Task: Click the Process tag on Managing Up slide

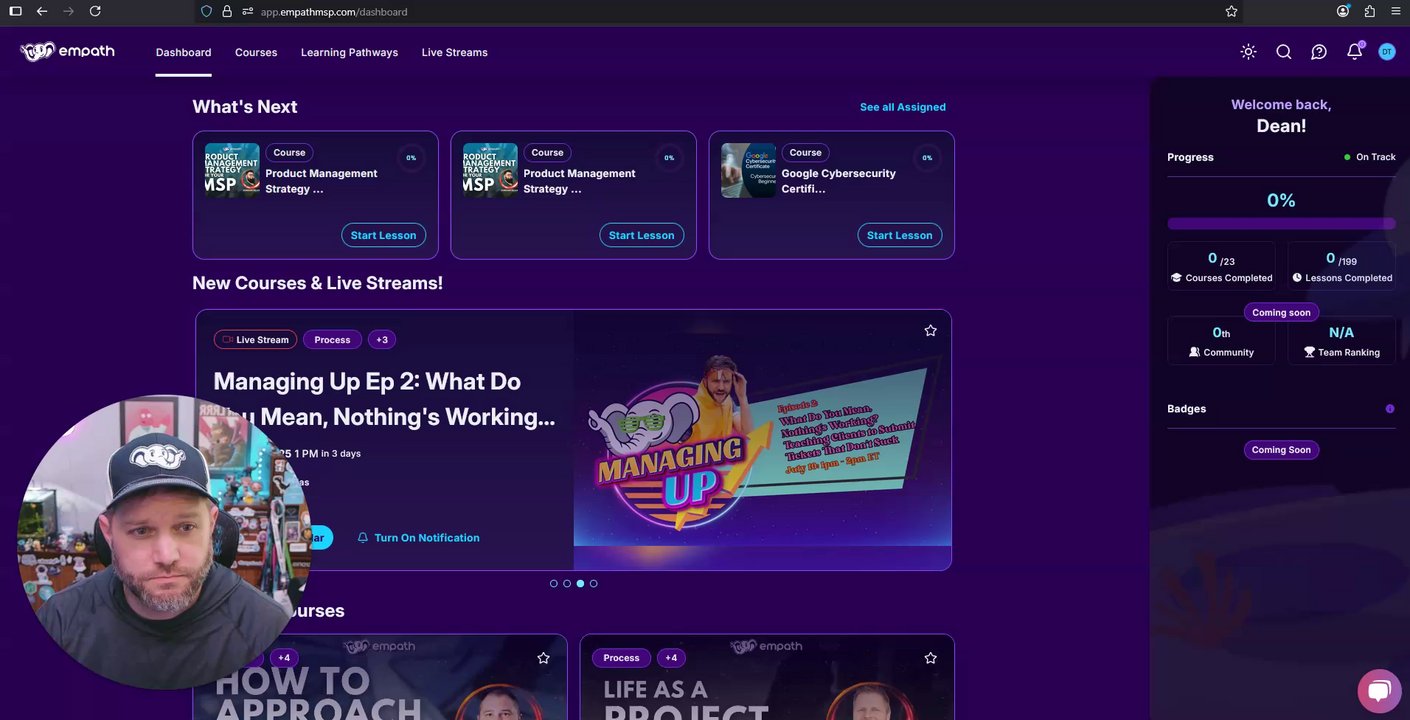Action: click(x=332, y=340)
